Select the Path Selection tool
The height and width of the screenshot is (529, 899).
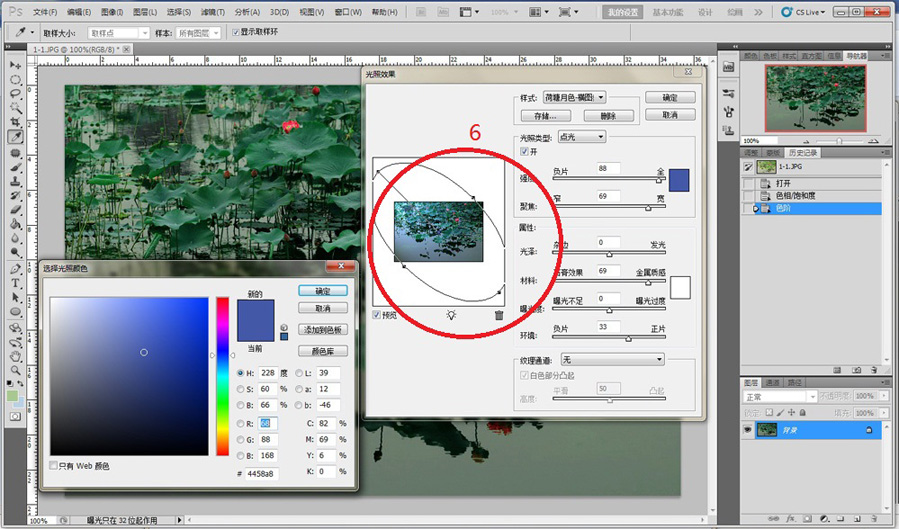(15, 297)
